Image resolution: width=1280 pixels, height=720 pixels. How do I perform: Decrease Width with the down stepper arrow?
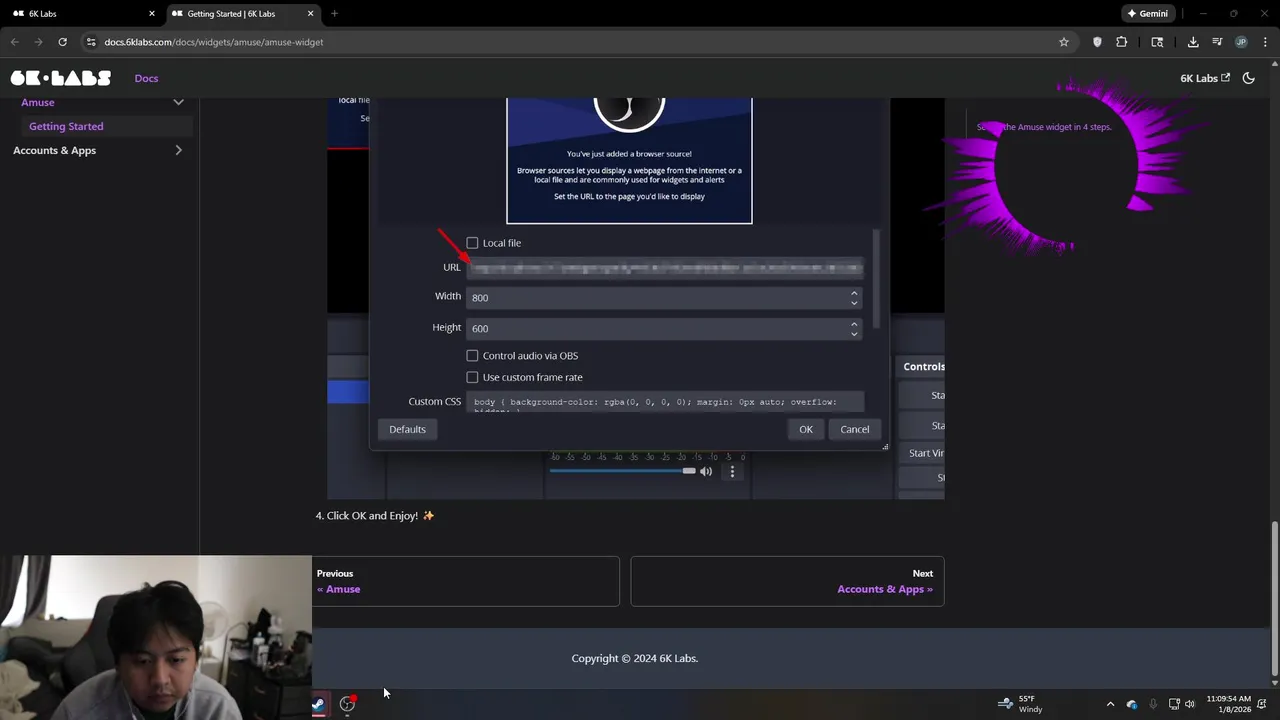coord(854,303)
